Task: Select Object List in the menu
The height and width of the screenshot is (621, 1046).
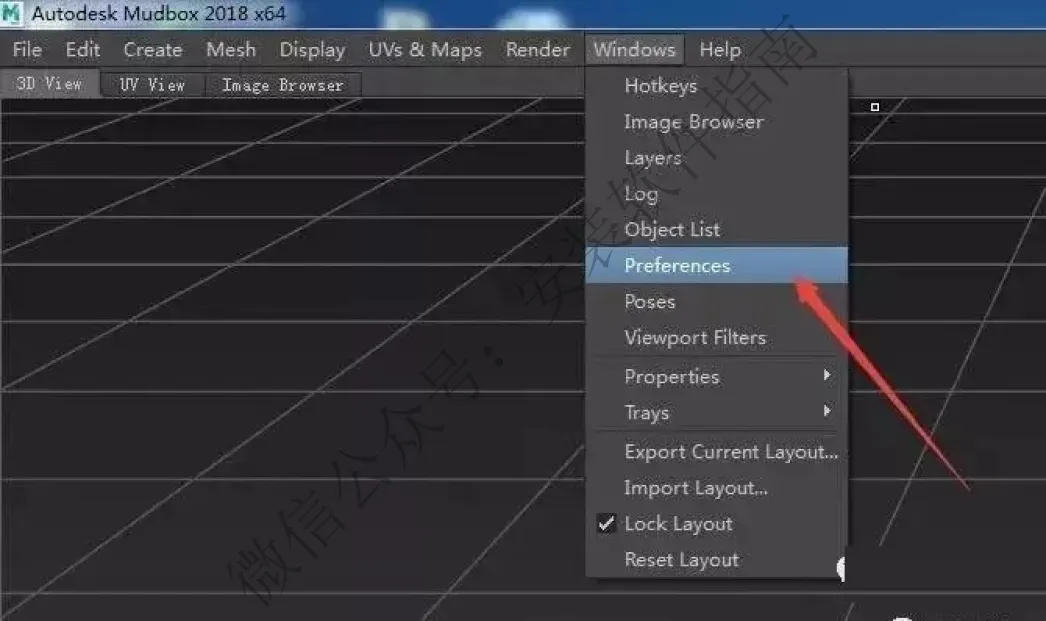Action: pos(716,229)
